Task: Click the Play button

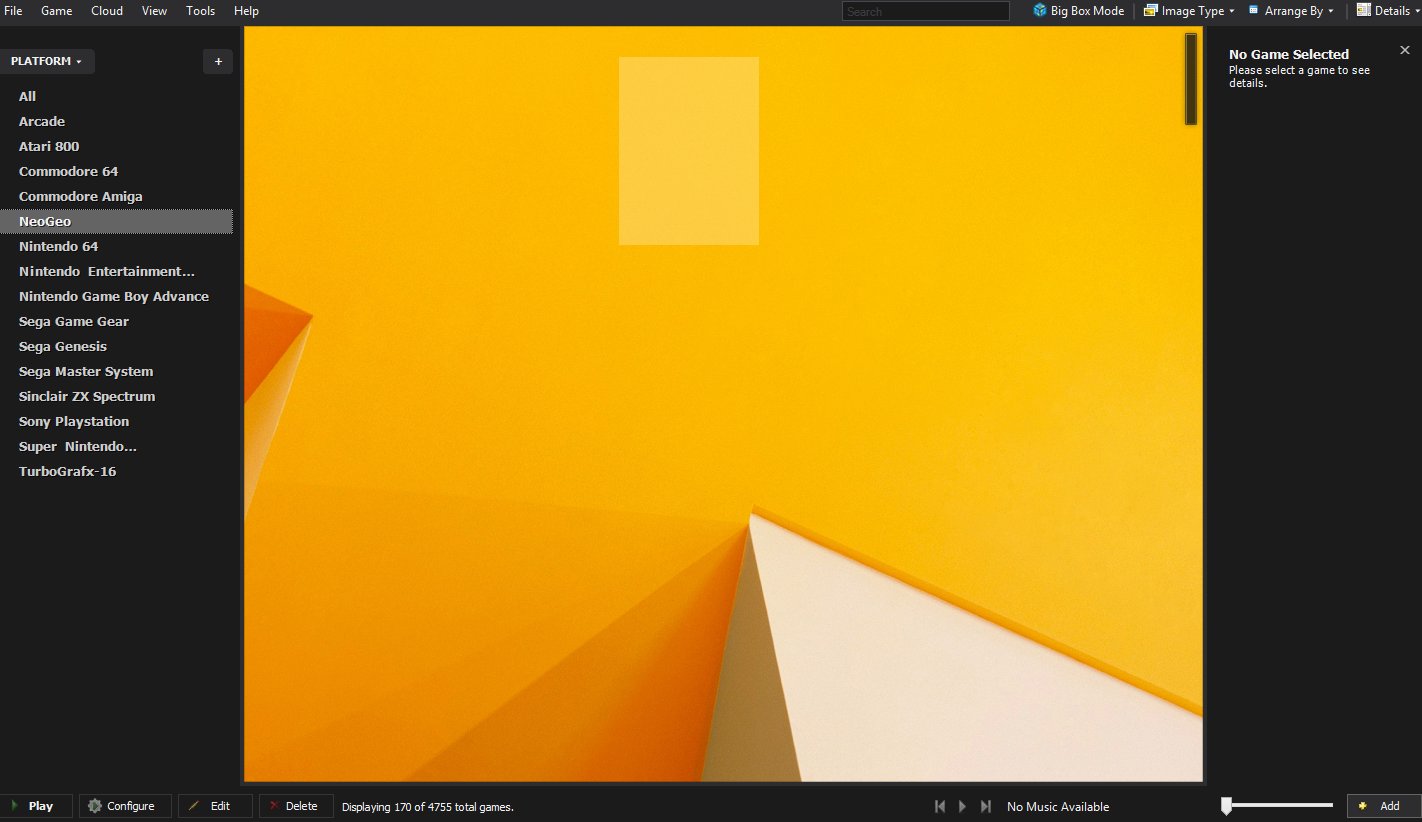Action: (36, 806)
